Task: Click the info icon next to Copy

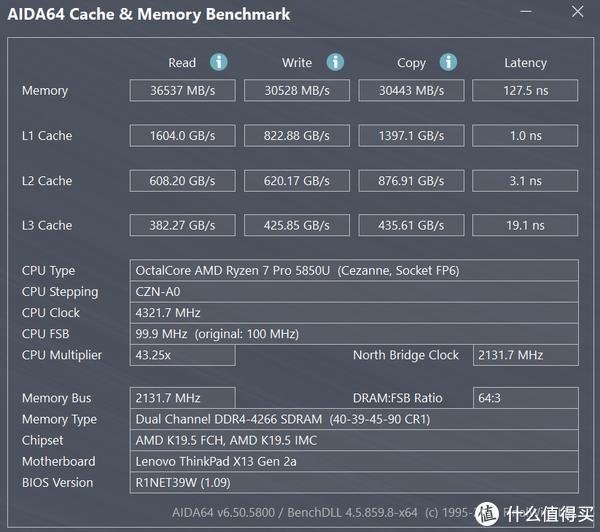Action: tap(448, 62)
